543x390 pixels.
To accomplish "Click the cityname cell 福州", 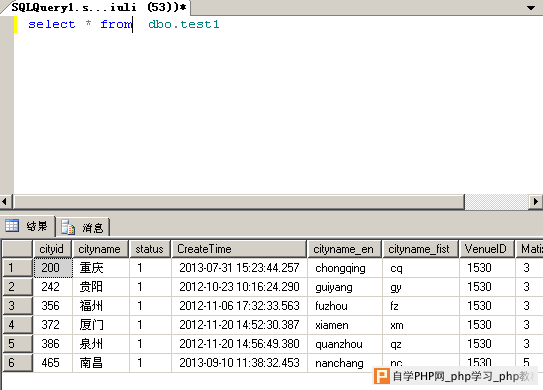I will coord(101,306).
